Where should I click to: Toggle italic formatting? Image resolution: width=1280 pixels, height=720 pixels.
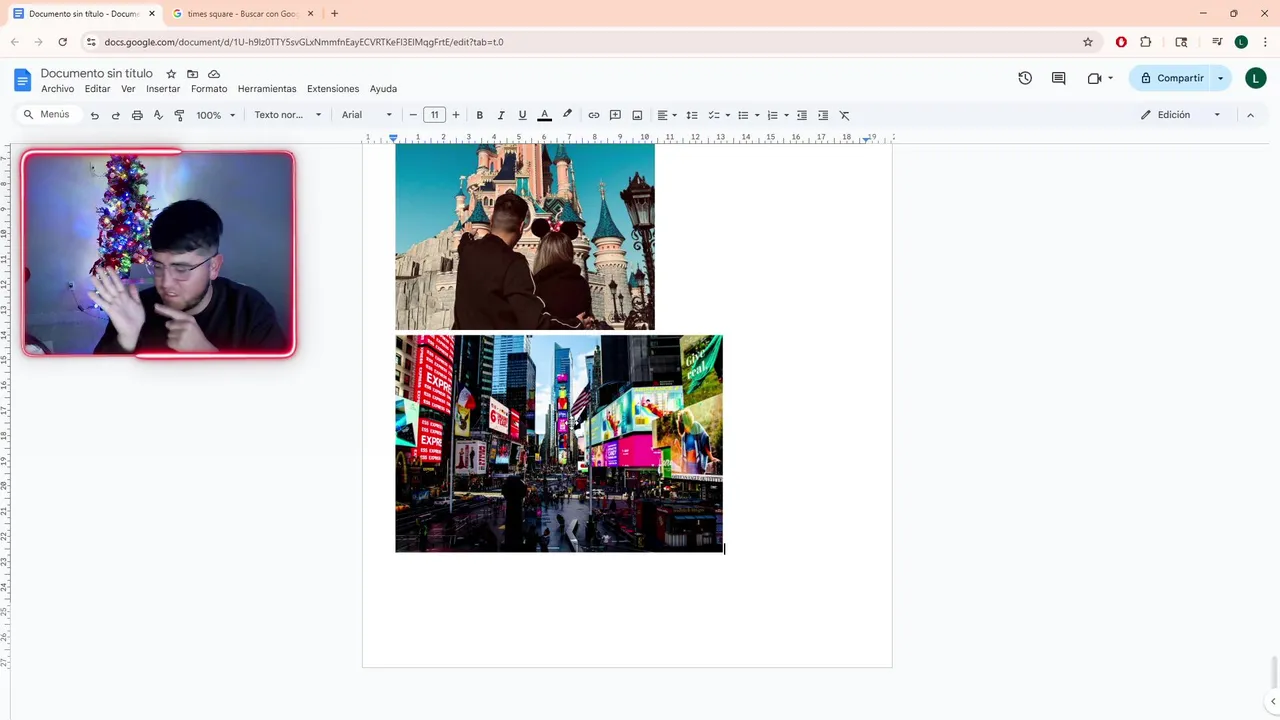(501, 115)
